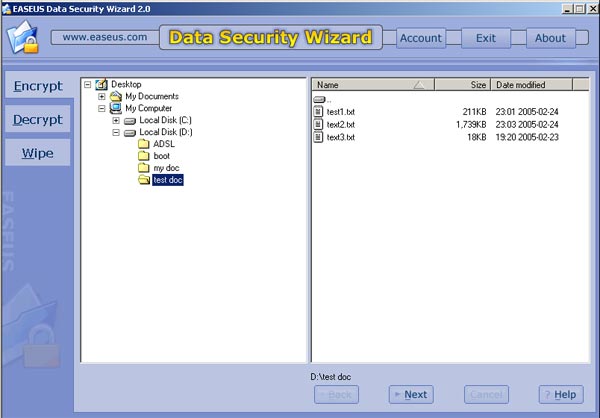Visit the www.easeus.com link
Image resolution: width=600 pixels, height=418 pixels.
pos(105,37)
